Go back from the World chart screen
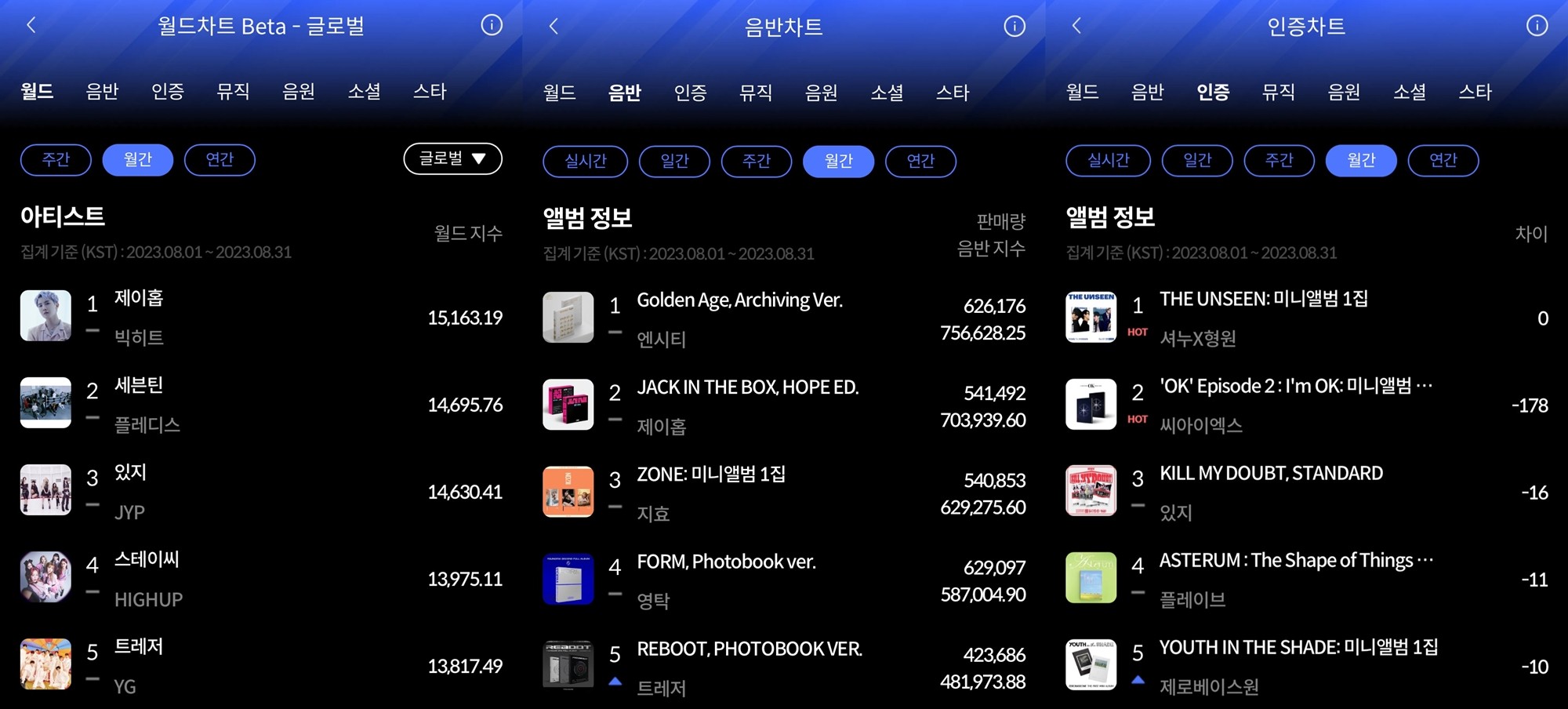Image resolution: width=1568 pixels, height=709 pixels. coord(31,25)
